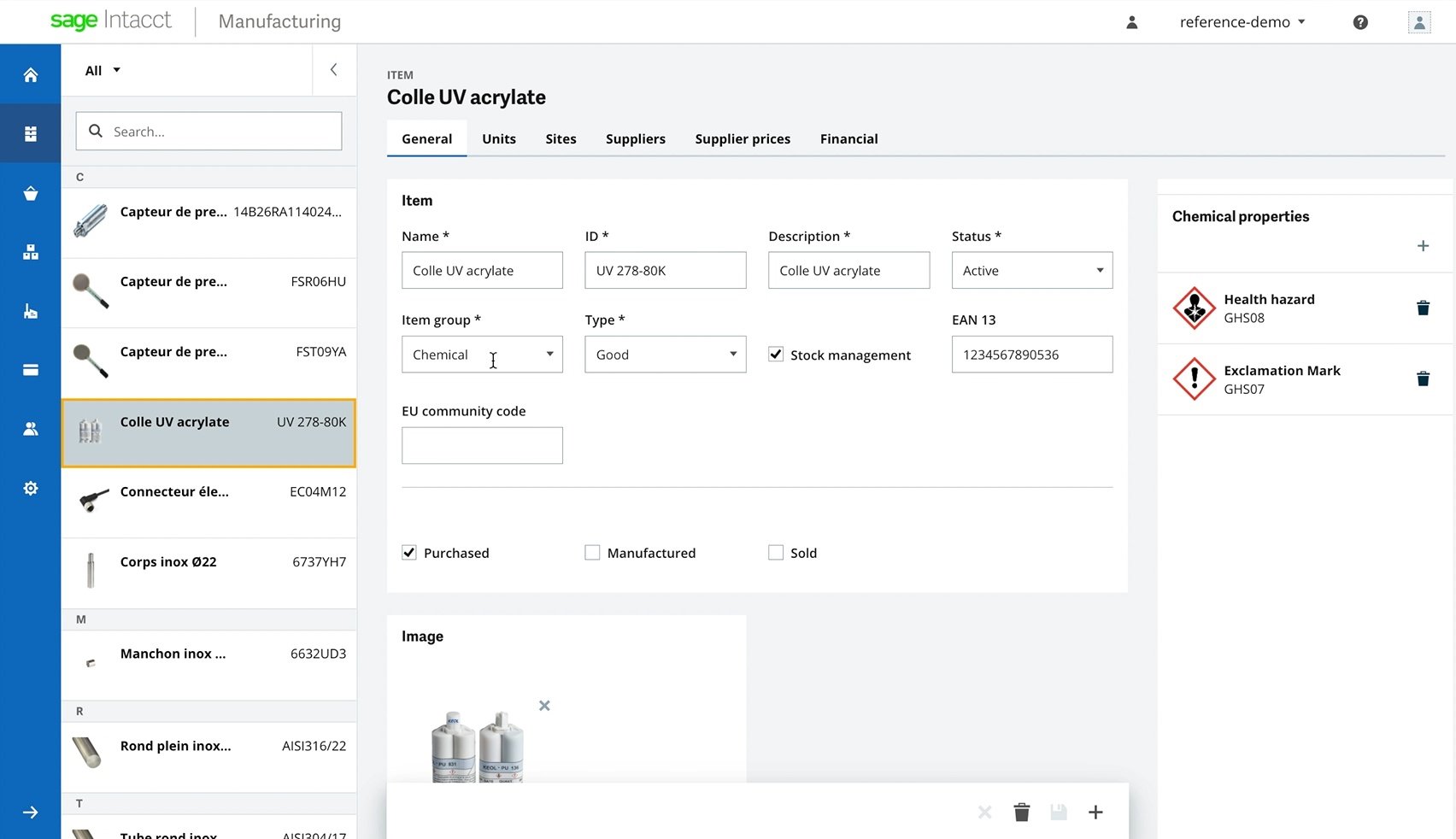Open the Type dropdown showing Good

click(732, 354)
